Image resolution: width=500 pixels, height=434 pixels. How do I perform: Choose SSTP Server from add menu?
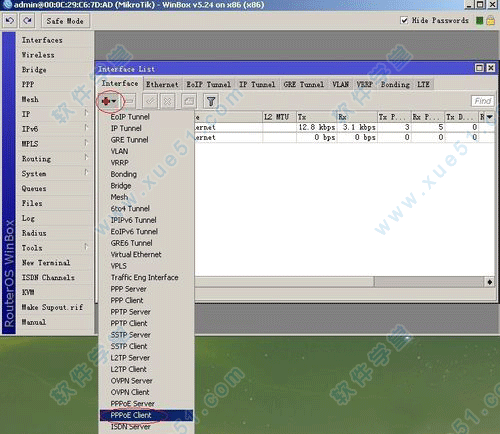pos(146,335)
